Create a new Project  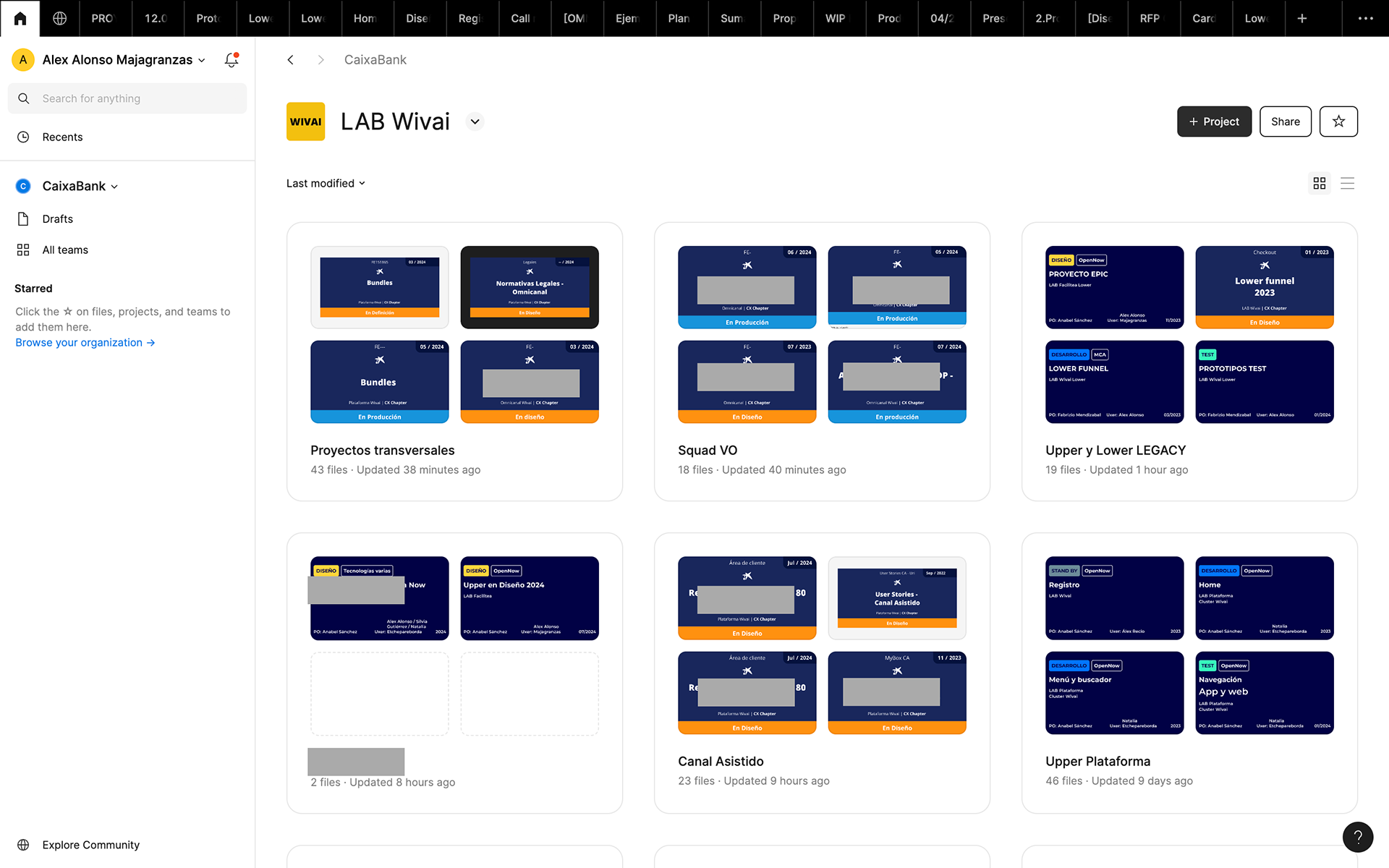point(1214,122)
